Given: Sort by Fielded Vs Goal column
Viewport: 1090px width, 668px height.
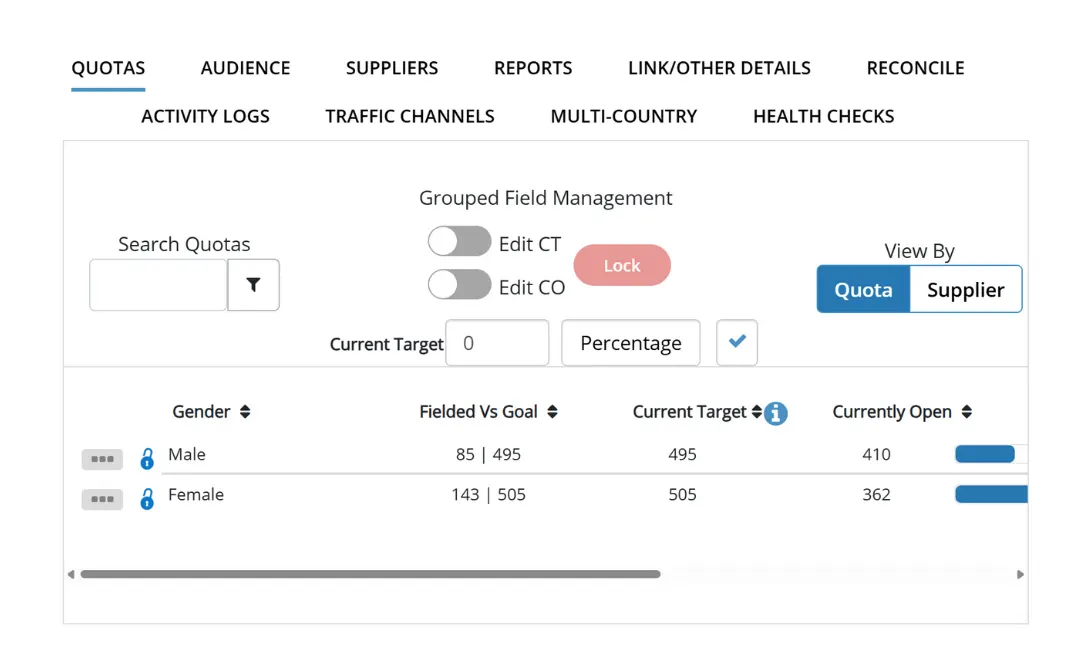Looking at the screenshot, I should point(552,412).
